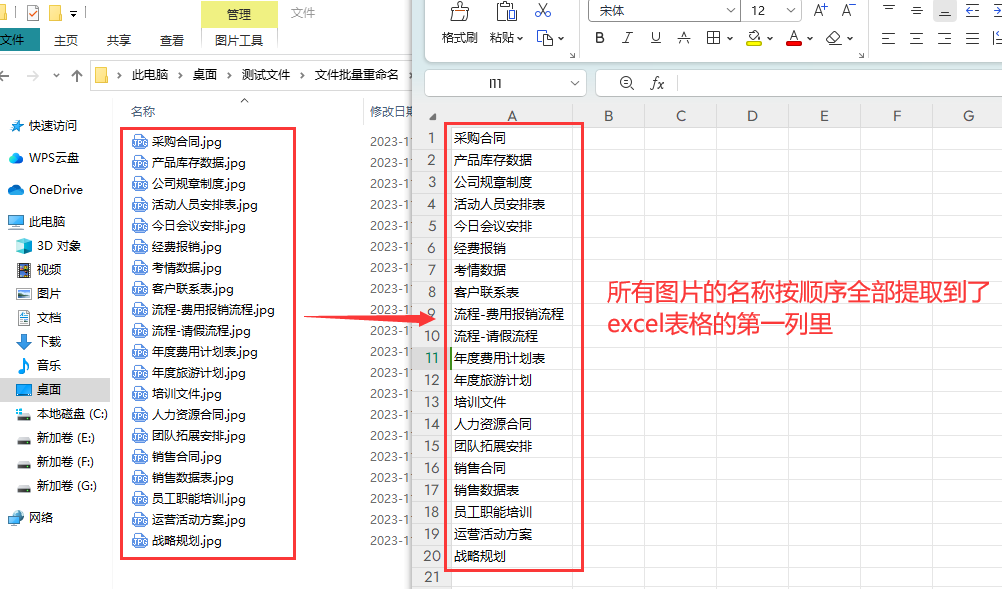This screenshot has height=589, width=1002.
Task: Open the red font color dropdown arrow
Action: (x=810, y=39)
